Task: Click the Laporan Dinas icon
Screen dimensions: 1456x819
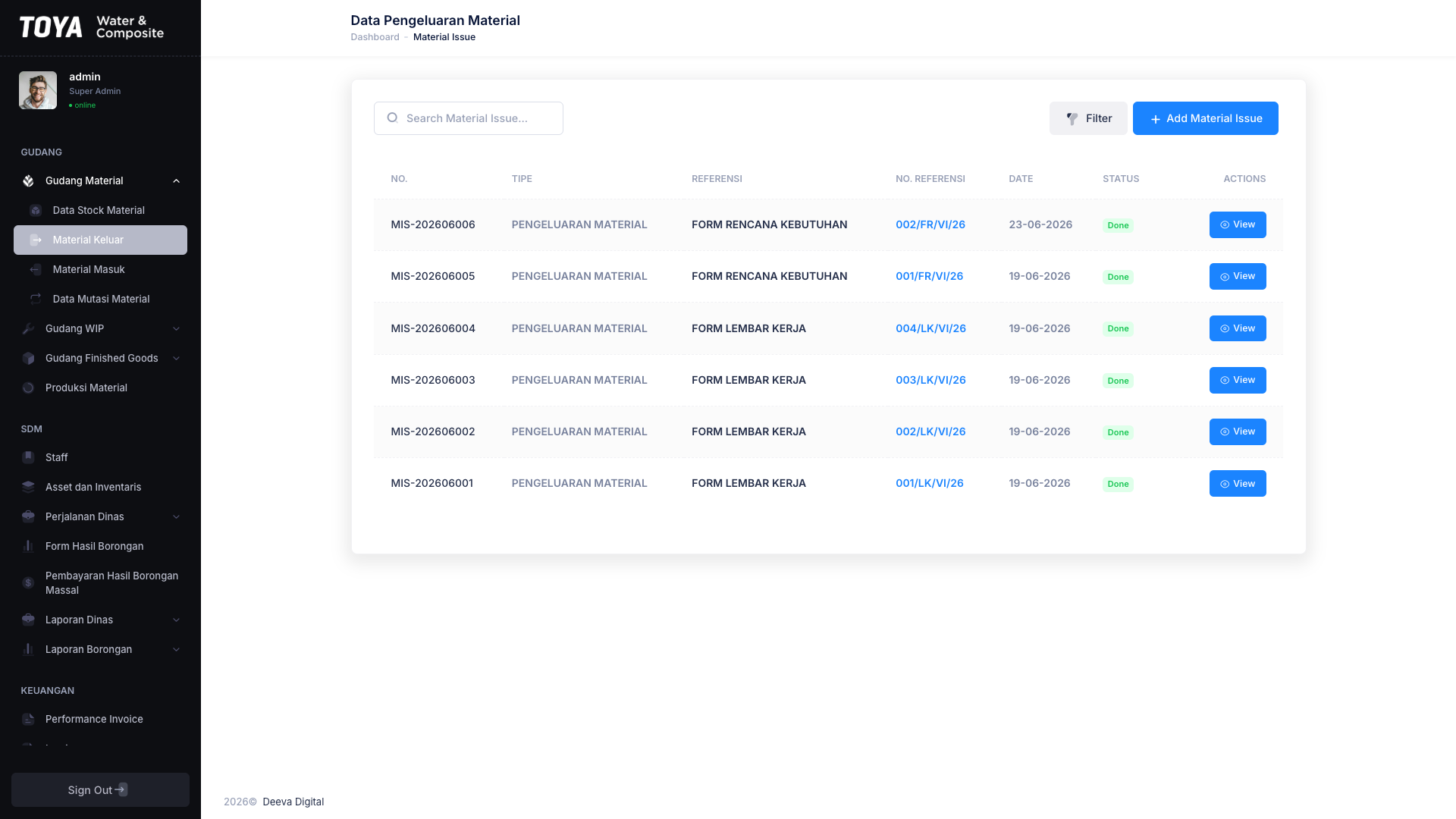Action: [28, 620]
